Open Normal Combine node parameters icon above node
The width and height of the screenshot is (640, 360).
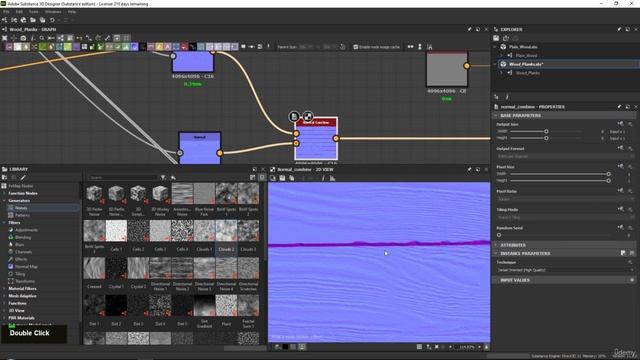pos(294,116)
